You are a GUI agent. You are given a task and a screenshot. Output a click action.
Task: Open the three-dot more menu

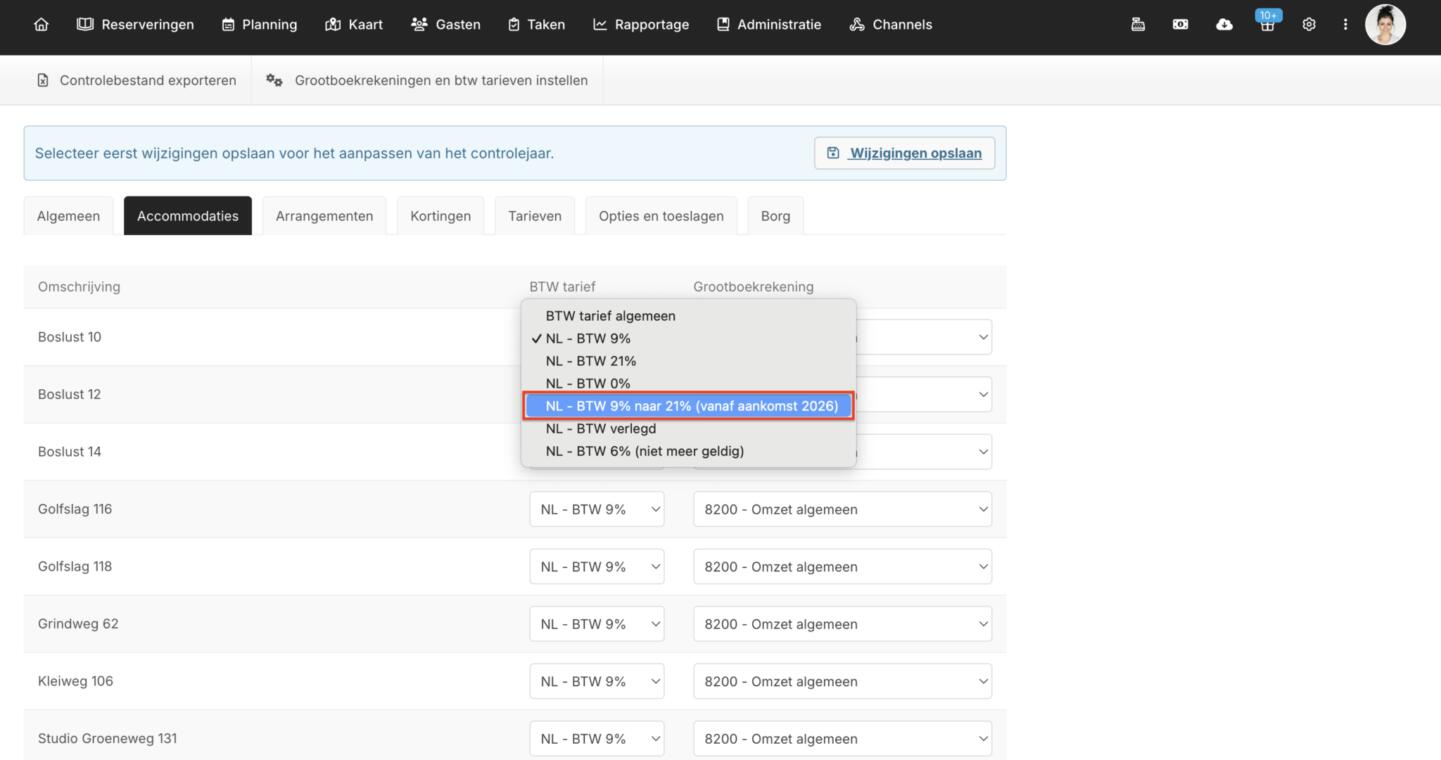tap(1345, 25)
